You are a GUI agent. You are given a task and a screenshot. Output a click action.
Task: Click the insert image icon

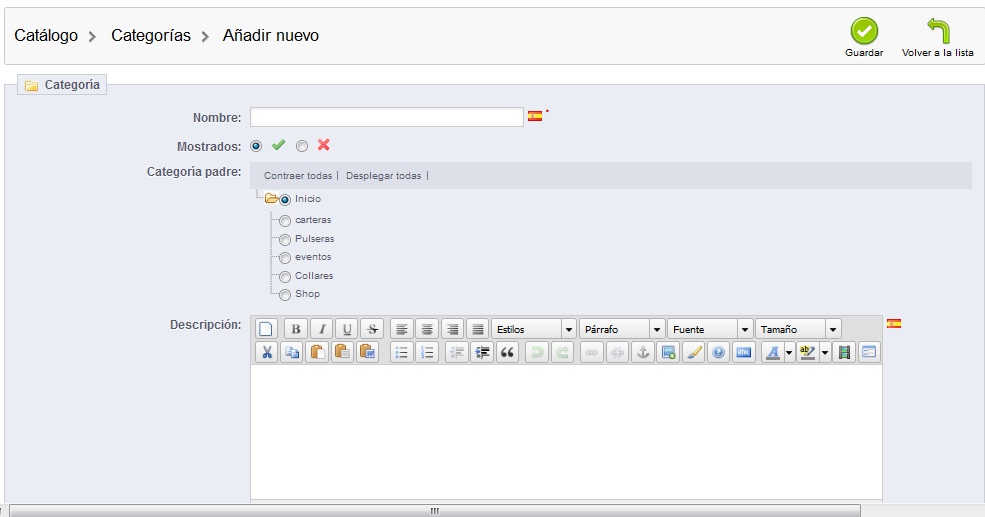(x=668, y=352)
